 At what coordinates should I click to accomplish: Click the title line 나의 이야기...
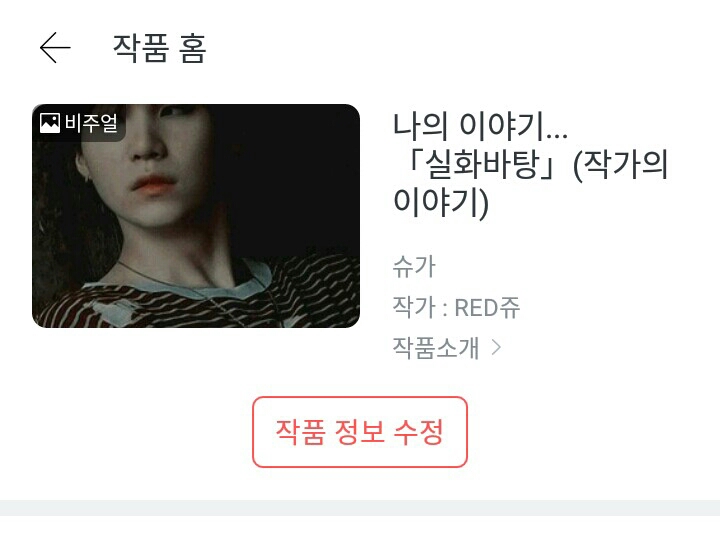[480, 126]
